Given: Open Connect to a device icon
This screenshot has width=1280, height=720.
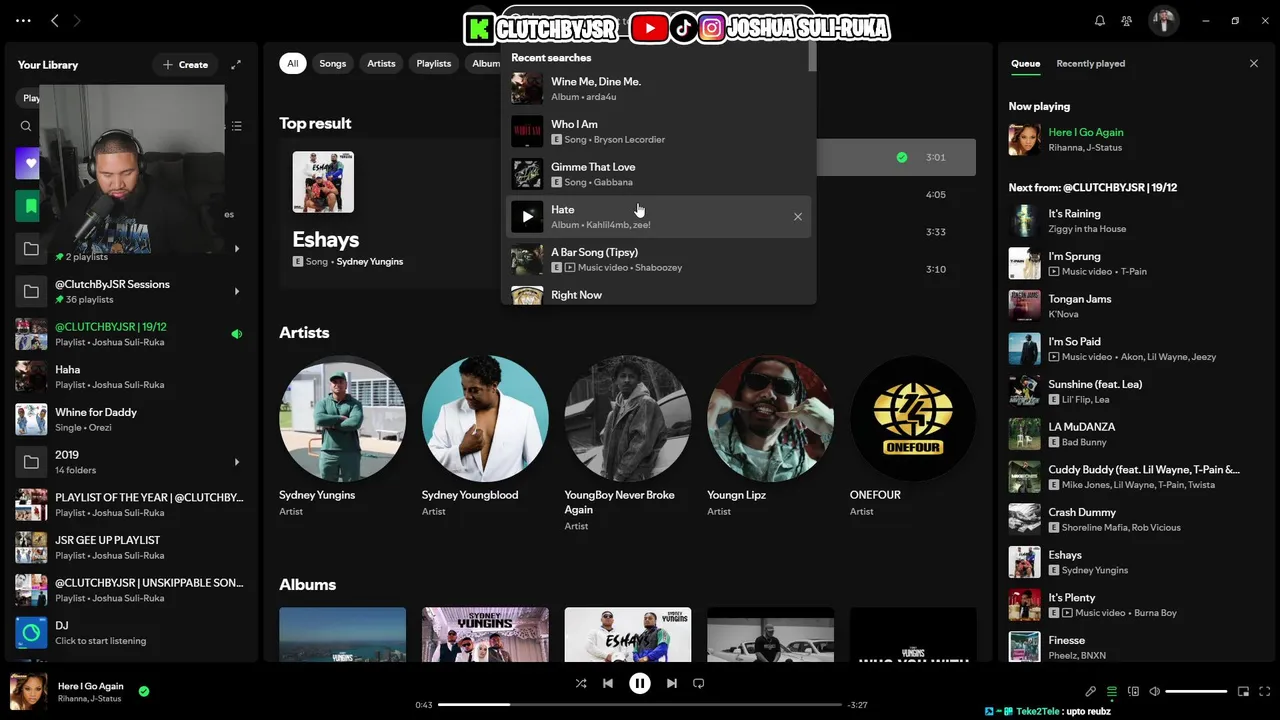Looking at the screenshot, I should 1133,691.
